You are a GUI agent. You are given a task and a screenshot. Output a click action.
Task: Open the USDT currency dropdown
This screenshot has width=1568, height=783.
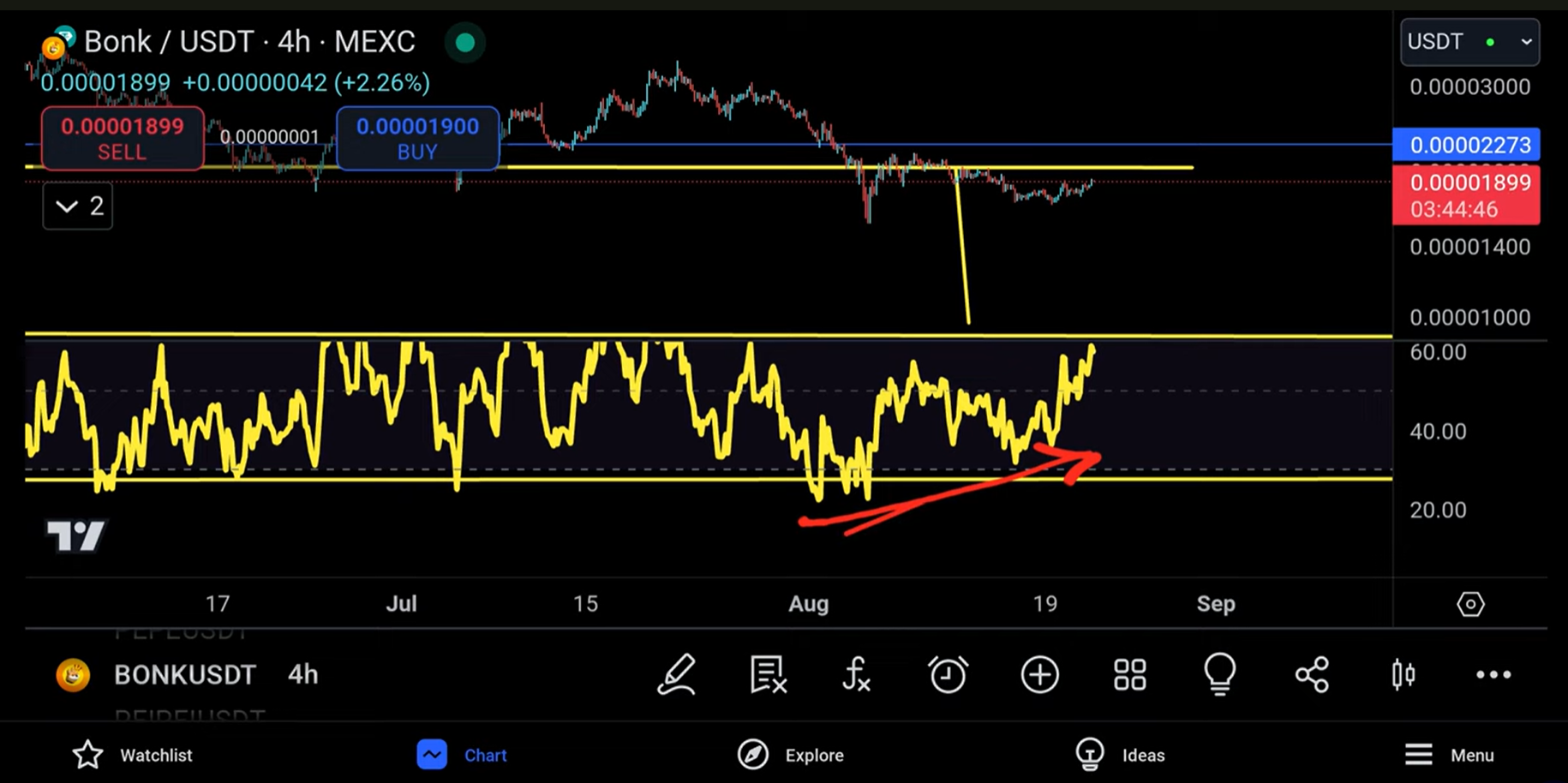coord(1469,42)
